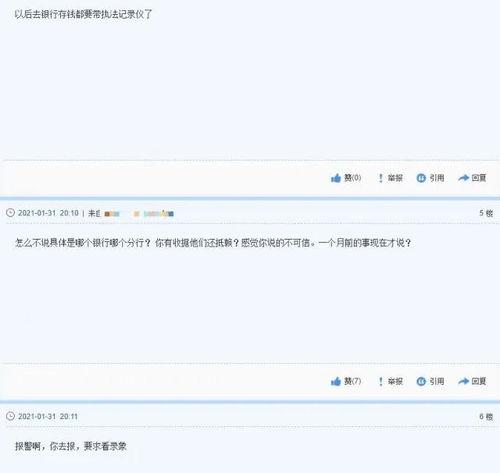Click timestamp 2021-01-31 20:10

click(x=48, y=213)
